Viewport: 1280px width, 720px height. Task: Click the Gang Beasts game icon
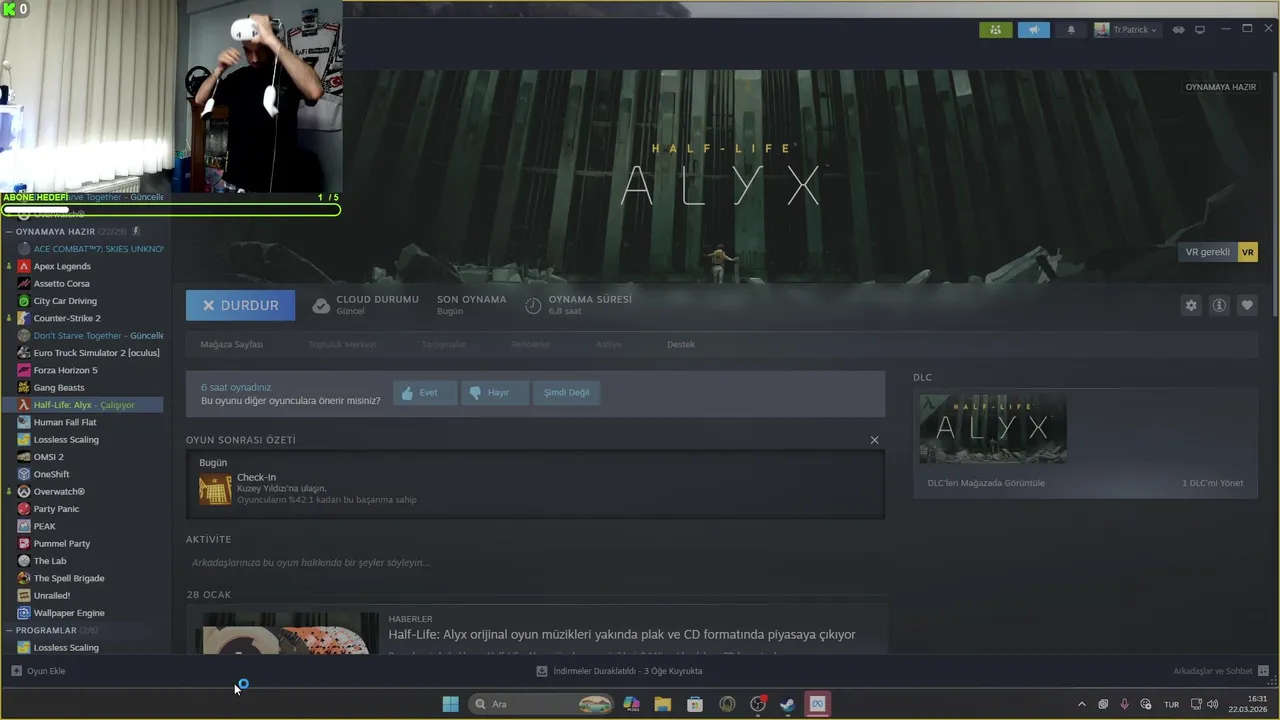pos(24,387)
